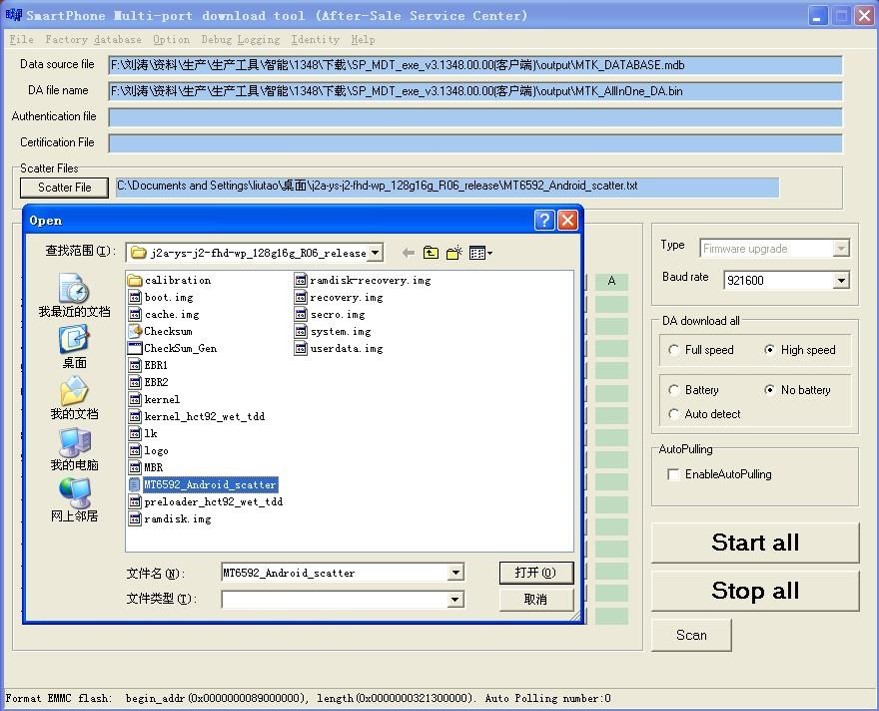Select the MT6592_Android_scatter file in the list

click(203, 484)
